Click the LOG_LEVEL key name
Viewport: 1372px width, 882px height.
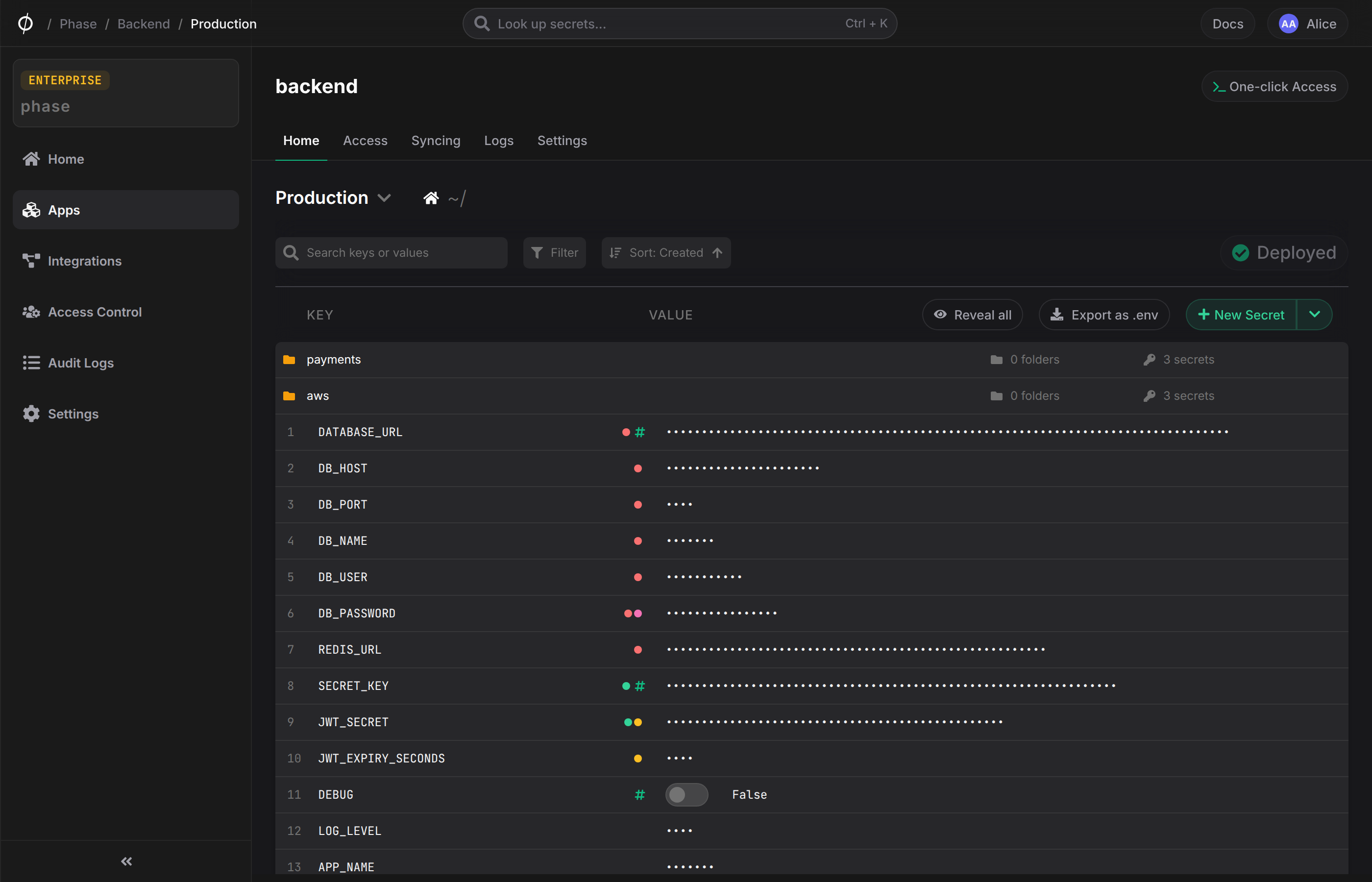(349, 831)
